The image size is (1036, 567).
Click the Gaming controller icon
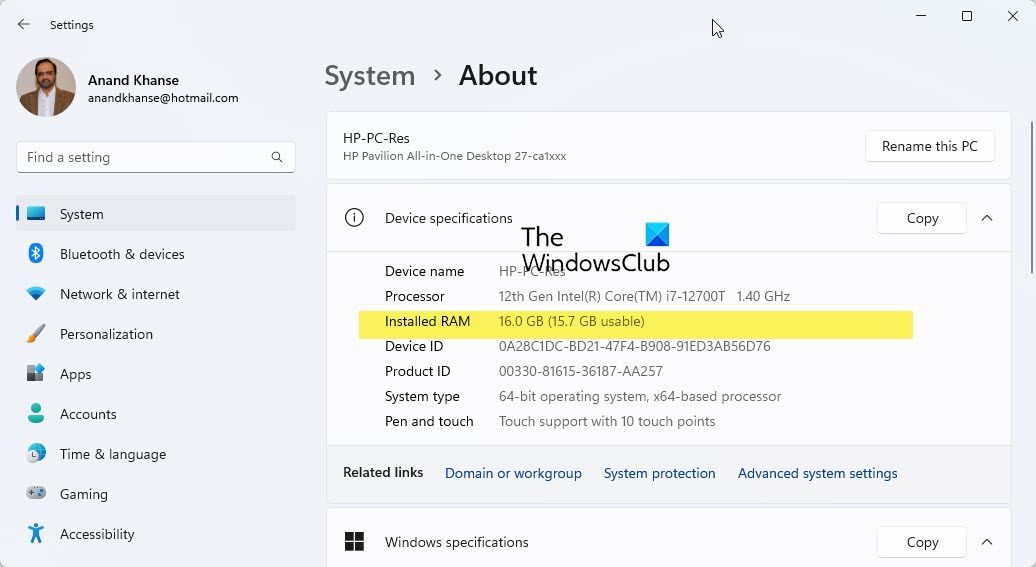(x=36, y=494)
